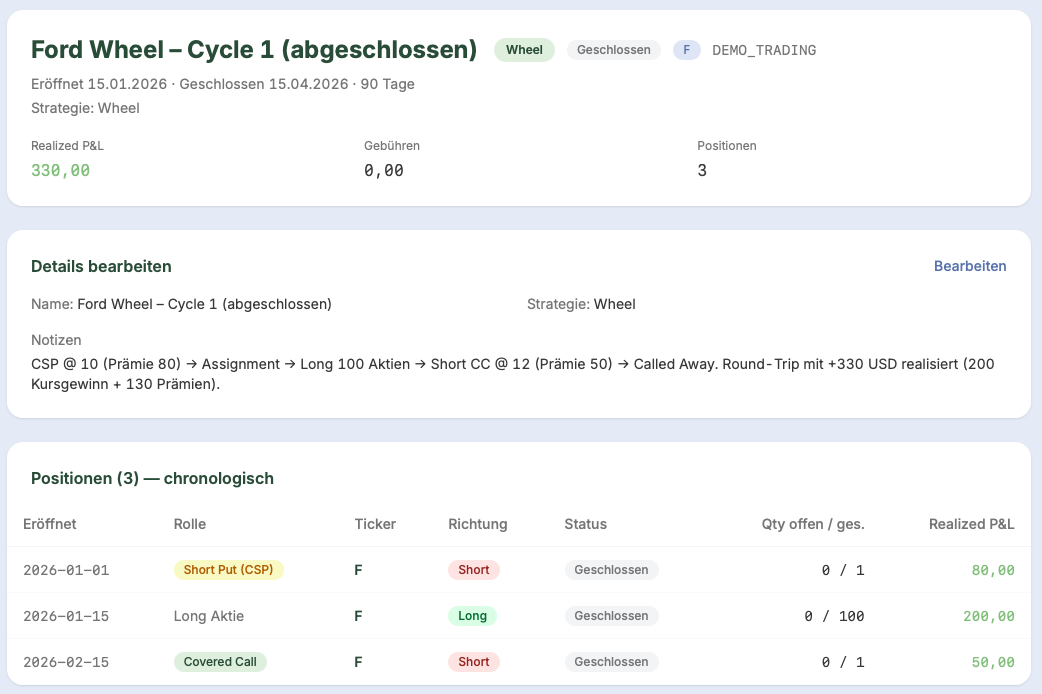
Task: Click the Short Put (CSP) role badge
Action: click(229, 570)
